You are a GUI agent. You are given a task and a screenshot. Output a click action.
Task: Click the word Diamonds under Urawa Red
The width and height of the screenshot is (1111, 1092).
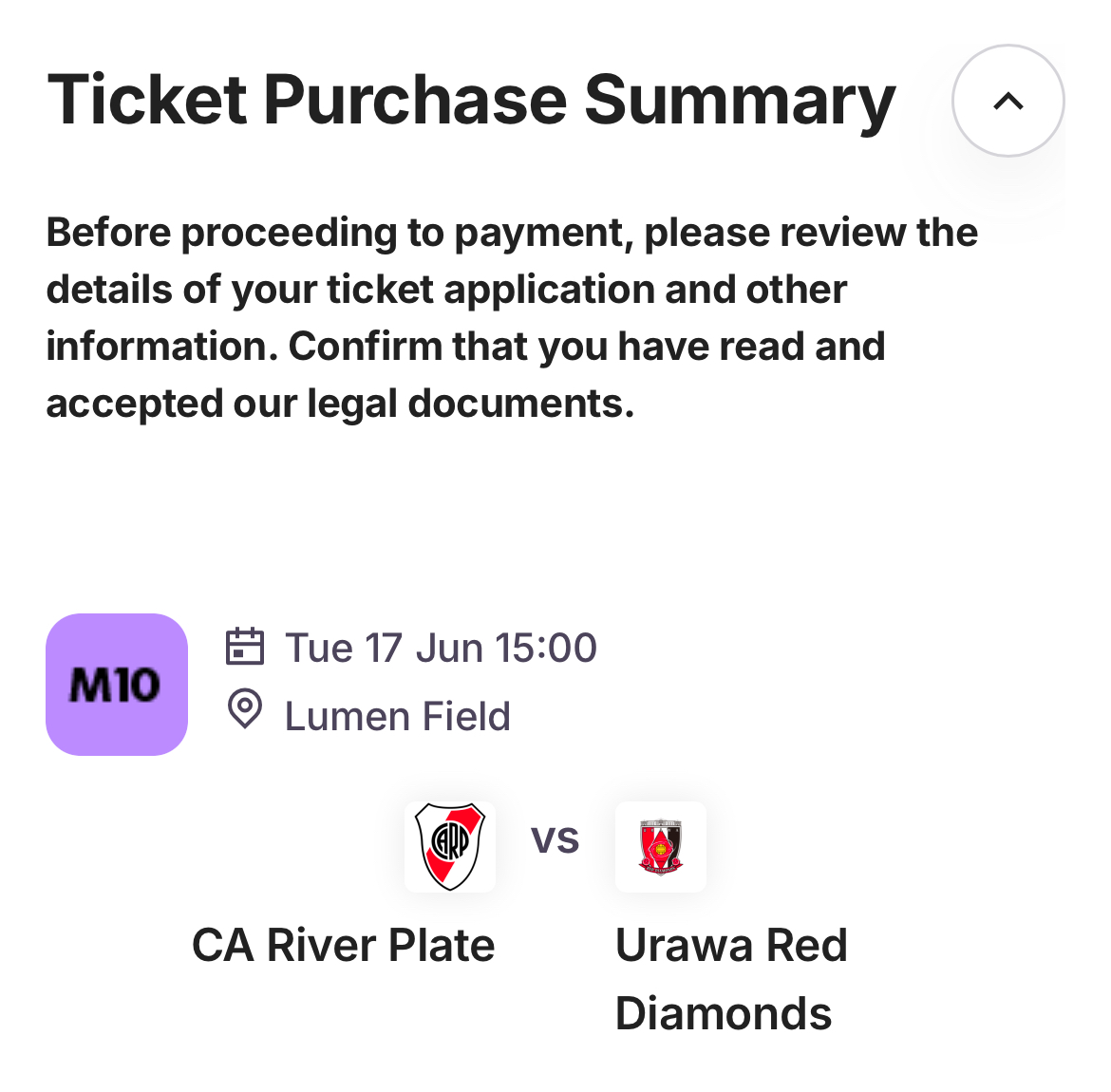point(723,1014)
